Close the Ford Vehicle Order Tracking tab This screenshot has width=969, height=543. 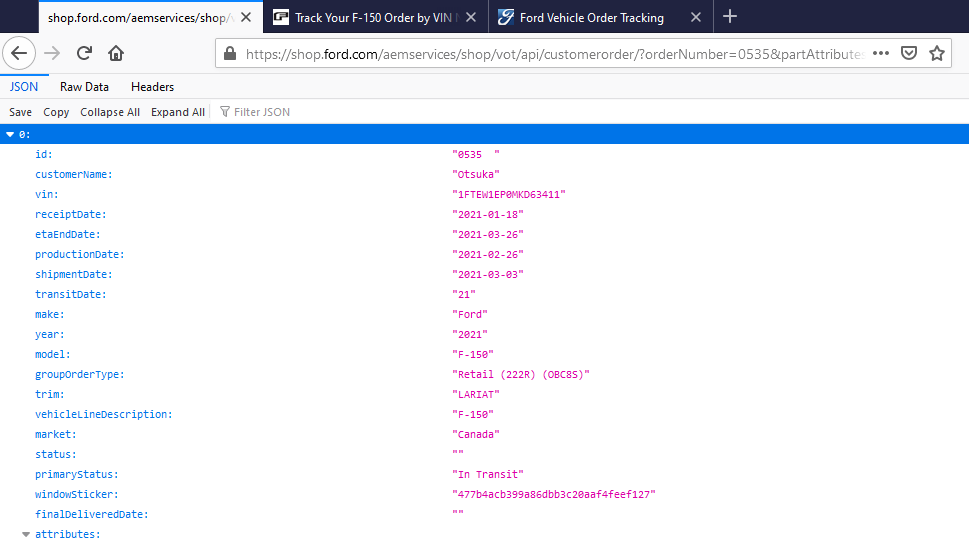click(695, 17)
